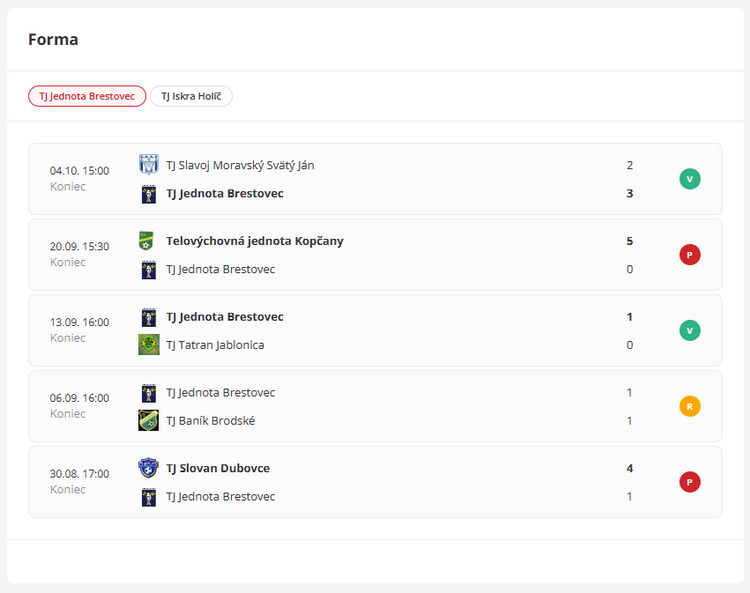Click score 5 for Kopčany

pos(629,241)
